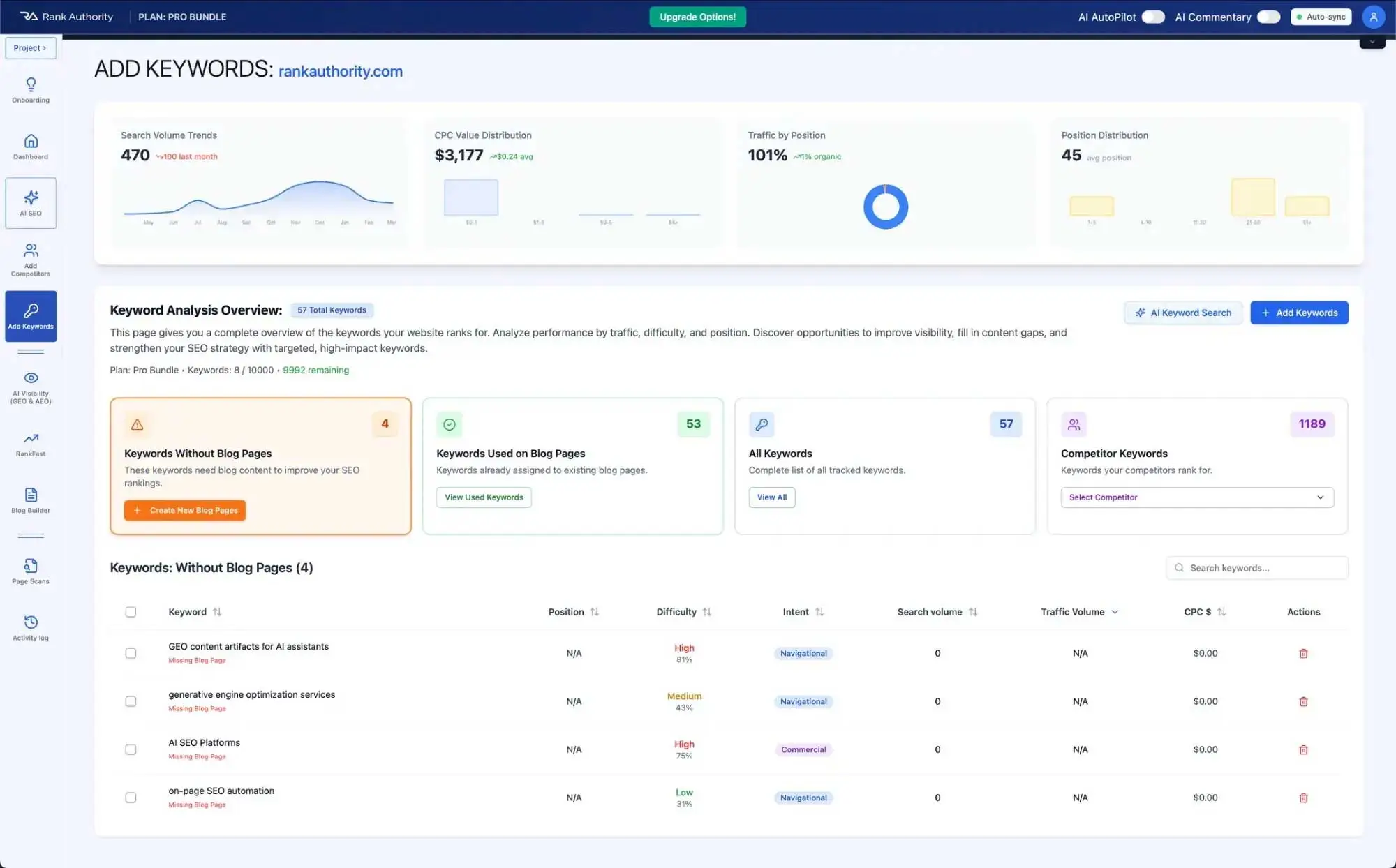Check GEO content artifacts row checkbox
Image resolution: width=1396 pixels, height=868 pixels.
point(131,653)
